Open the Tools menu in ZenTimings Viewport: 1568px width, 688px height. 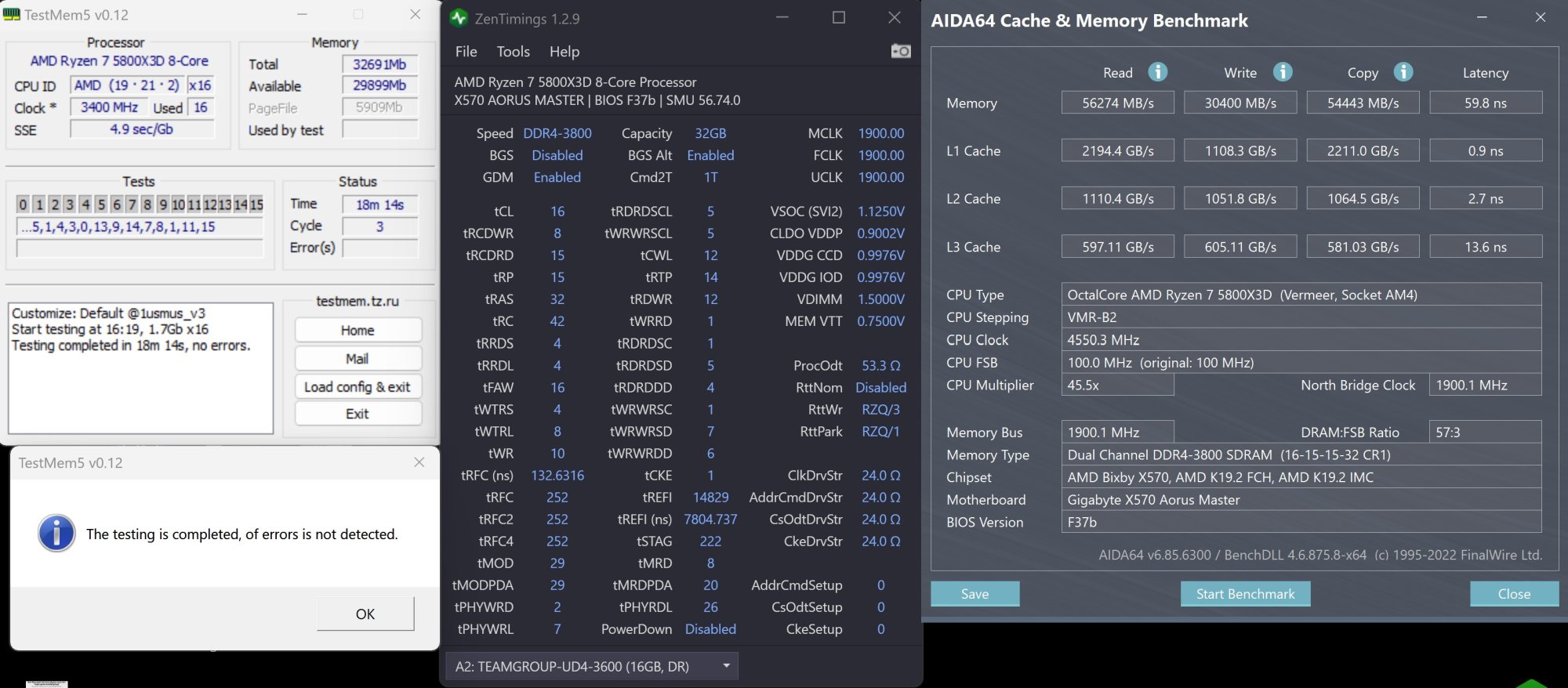513,52
